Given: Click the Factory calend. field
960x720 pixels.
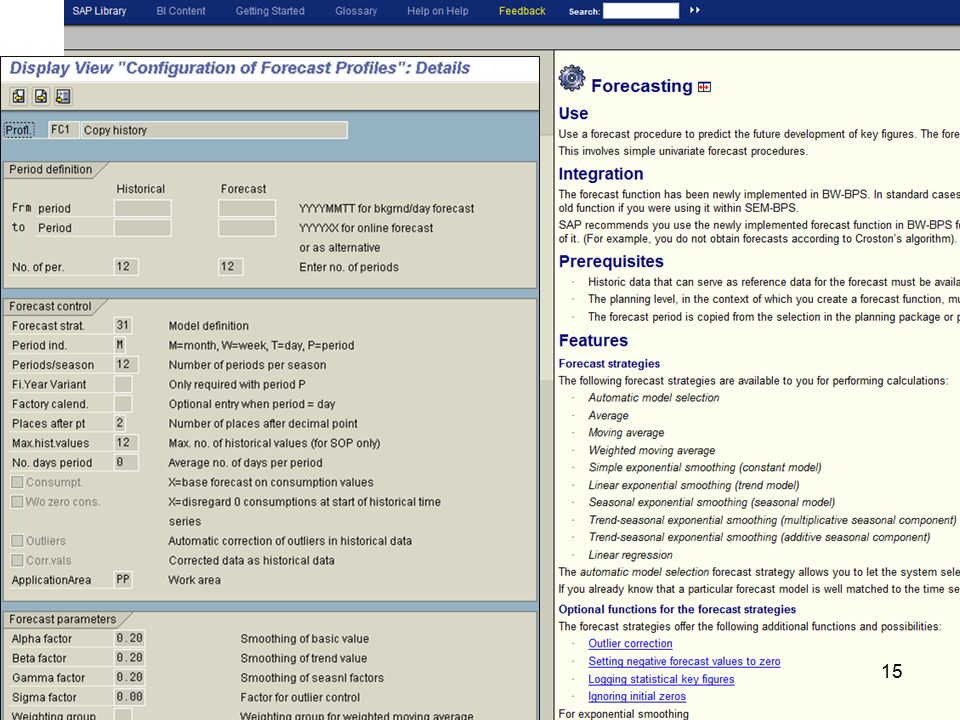Looking at the screenshot, I should 123,404.
